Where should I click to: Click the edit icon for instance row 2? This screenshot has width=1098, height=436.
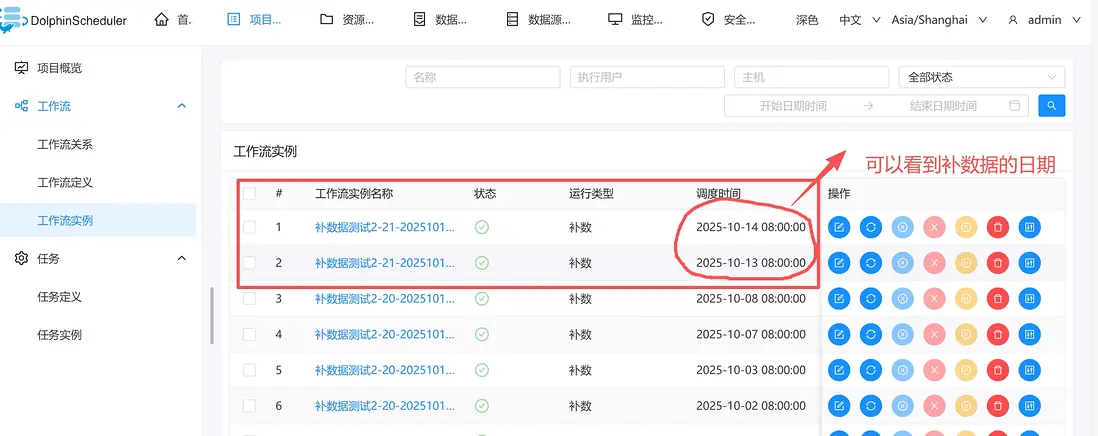pyautogui.click(x=839, y=263)
